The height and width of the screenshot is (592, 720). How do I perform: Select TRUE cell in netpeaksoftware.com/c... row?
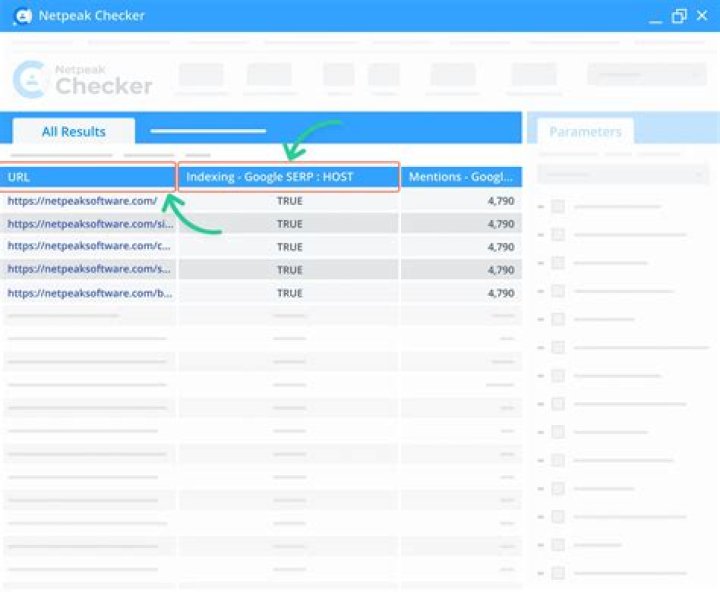pyautogui.click(x=289, y=247)
